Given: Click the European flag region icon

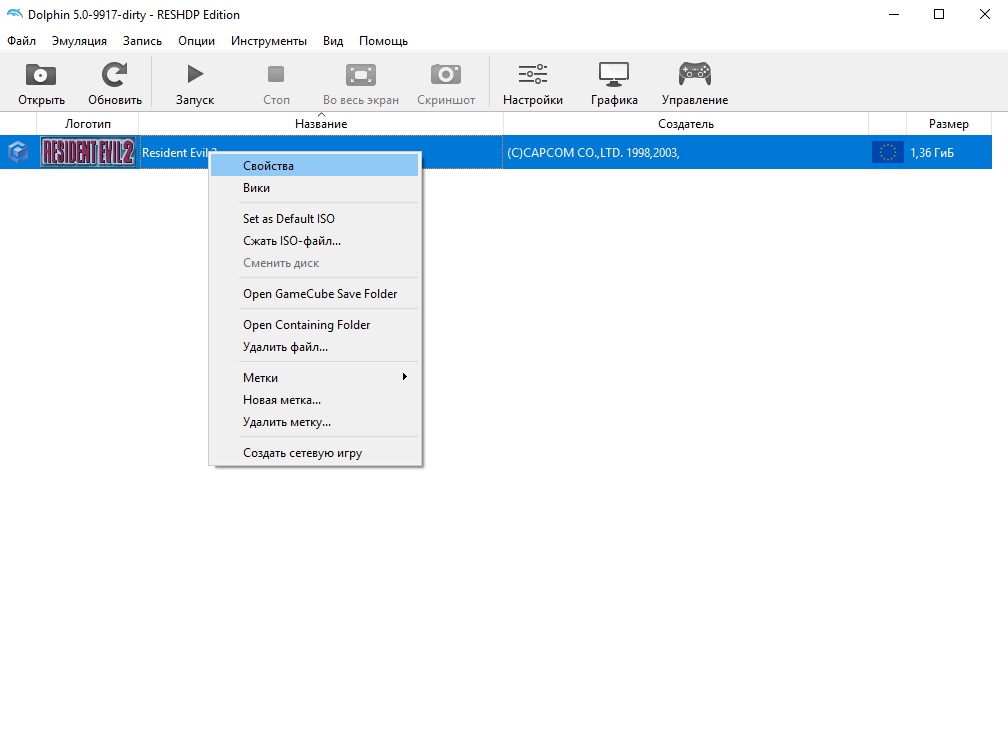Looking at the screenshot, I should (x=887, y=152).
